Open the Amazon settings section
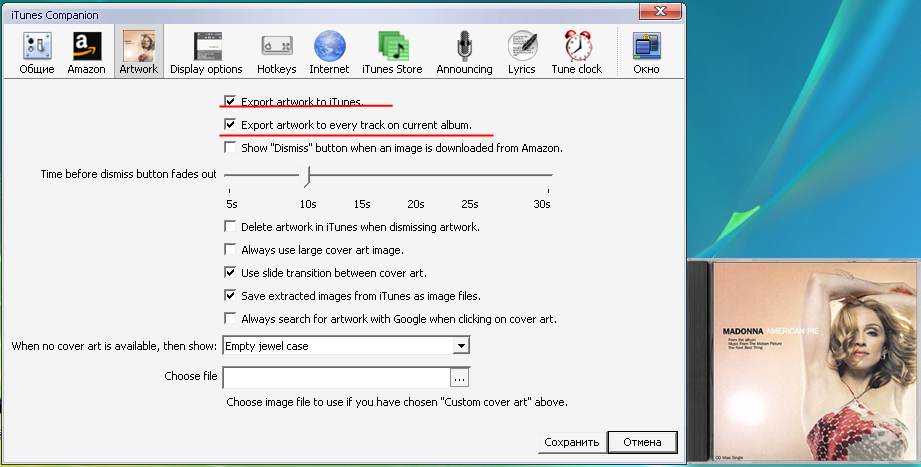Screen dimensions: 921x467 pos(87,52)
